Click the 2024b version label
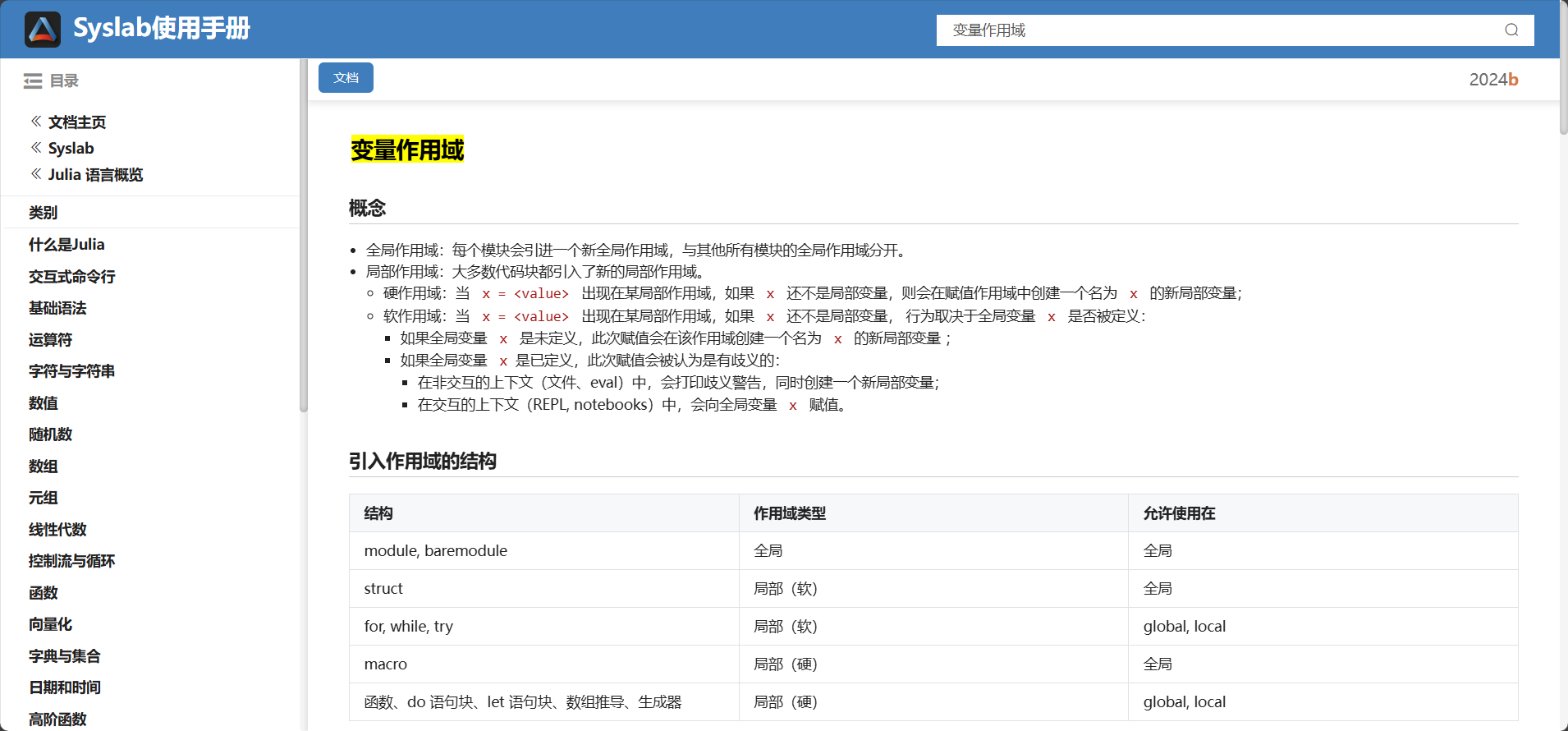Screen dimensions: 1568x731 [1493, 80]
